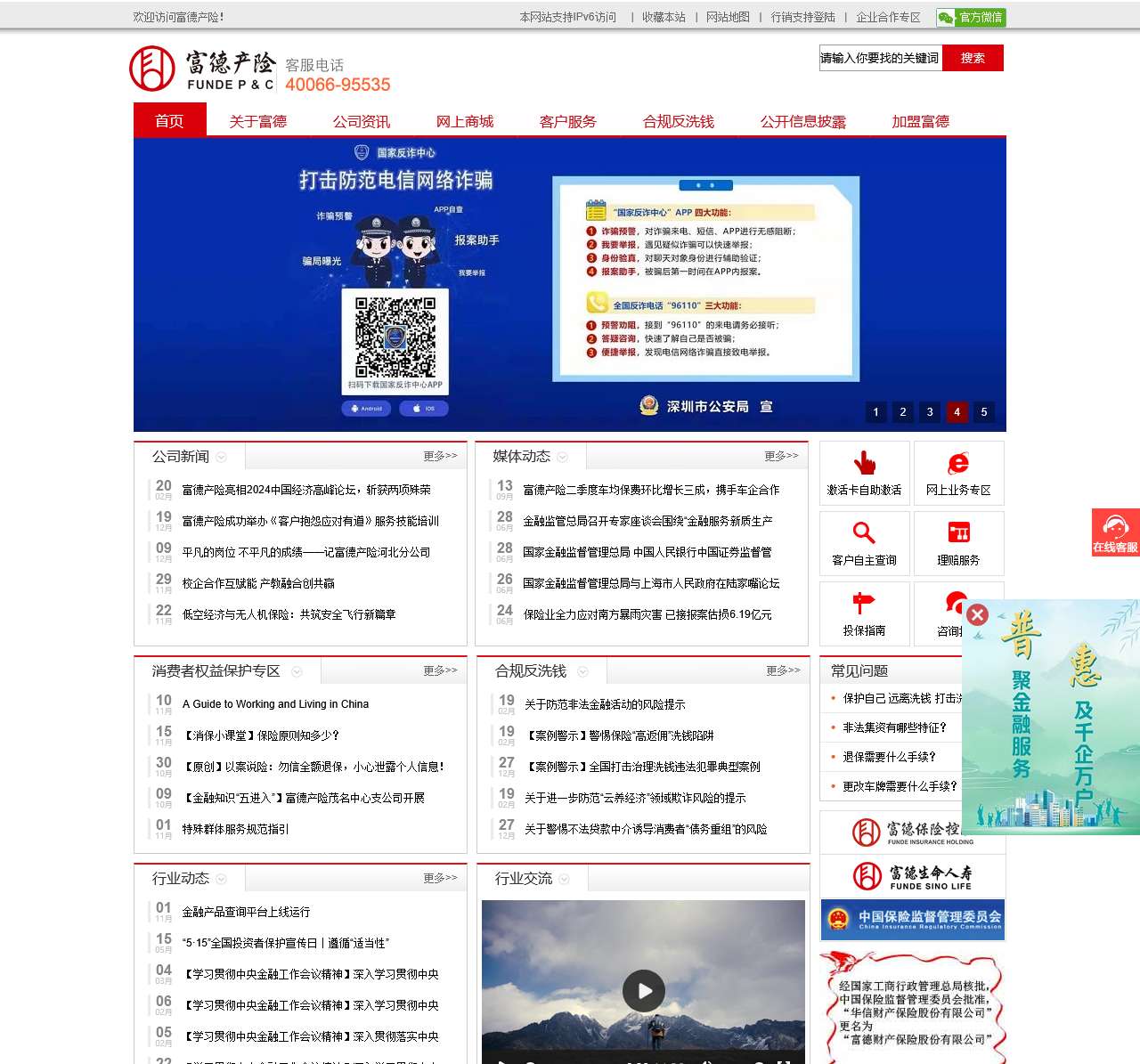Image resolution: width=1140 pixels, height=1064 pixels.
Task: Click 更多>> in 公司新闻
Action: [440, 456]
